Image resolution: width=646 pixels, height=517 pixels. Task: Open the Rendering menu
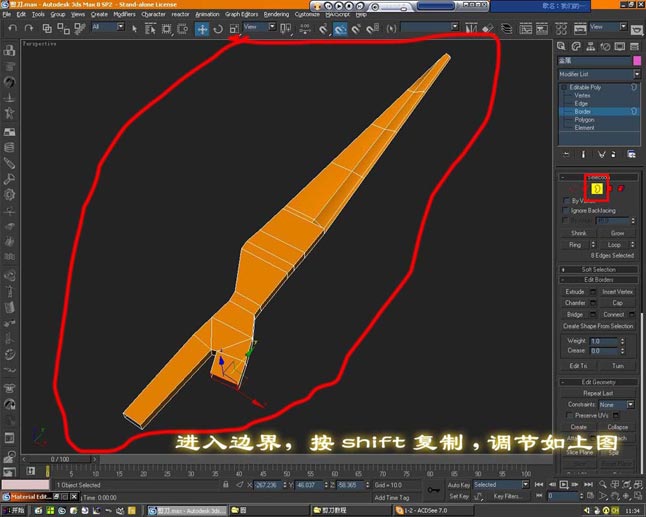coord(276,14)
